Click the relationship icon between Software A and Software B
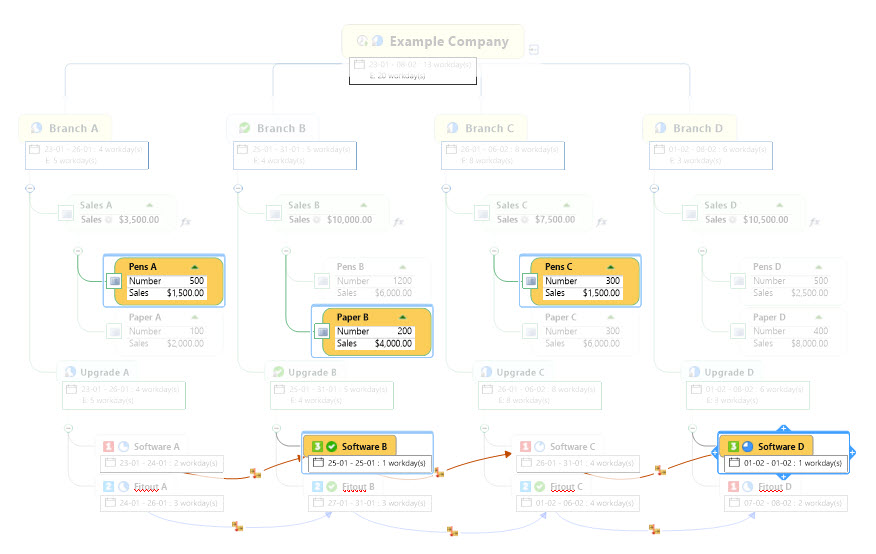Image resolution: width=876 pixels, height=554 pixels. [256, 474]
